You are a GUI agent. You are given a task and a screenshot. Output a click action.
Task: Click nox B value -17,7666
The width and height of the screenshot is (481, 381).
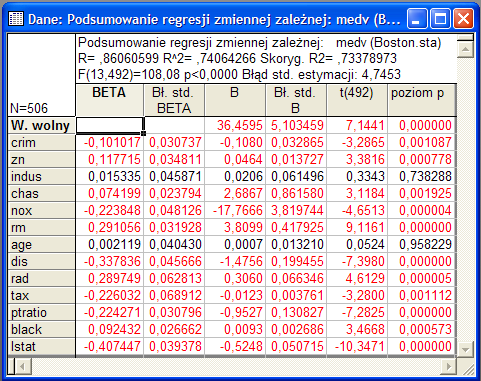point(235,211)
